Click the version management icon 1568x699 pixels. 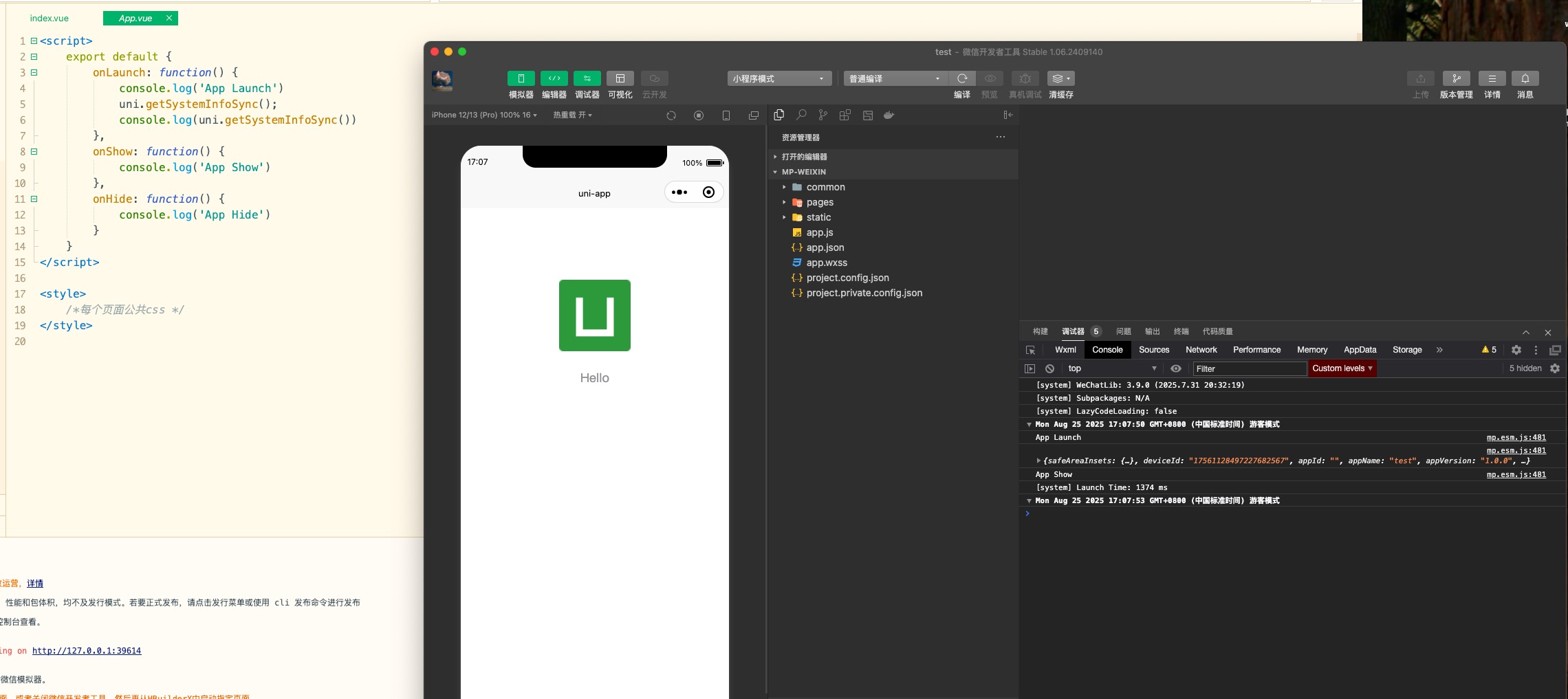click(1456, 78)
